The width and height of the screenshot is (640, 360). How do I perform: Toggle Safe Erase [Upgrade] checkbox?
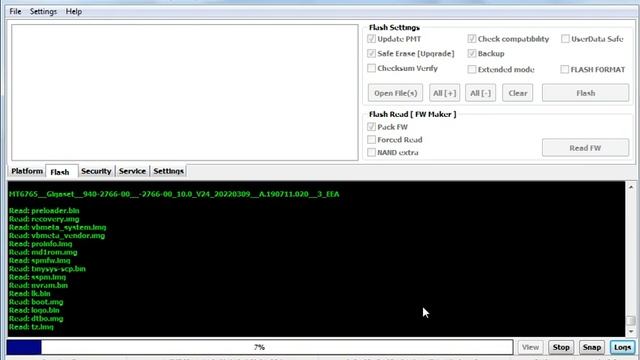click(371, 53)
